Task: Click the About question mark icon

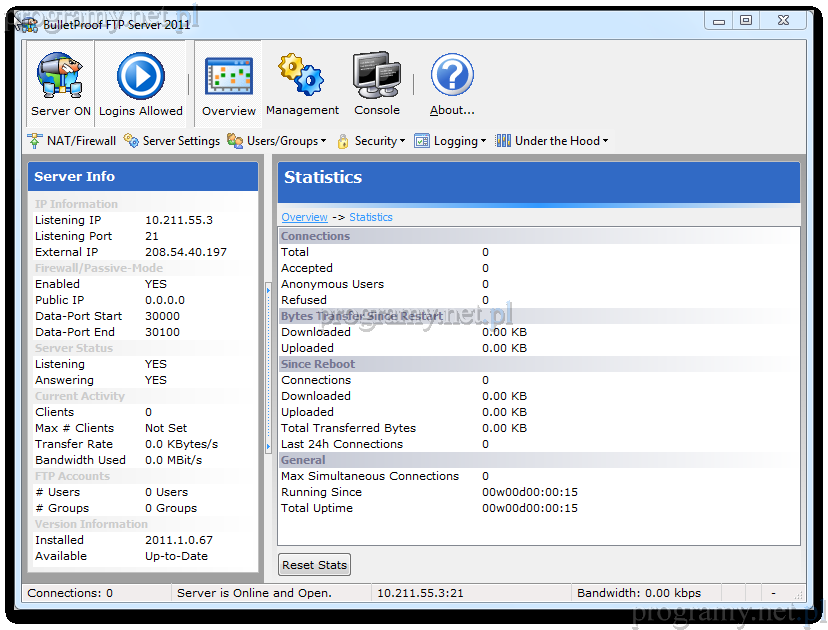Action: (452, 83)
